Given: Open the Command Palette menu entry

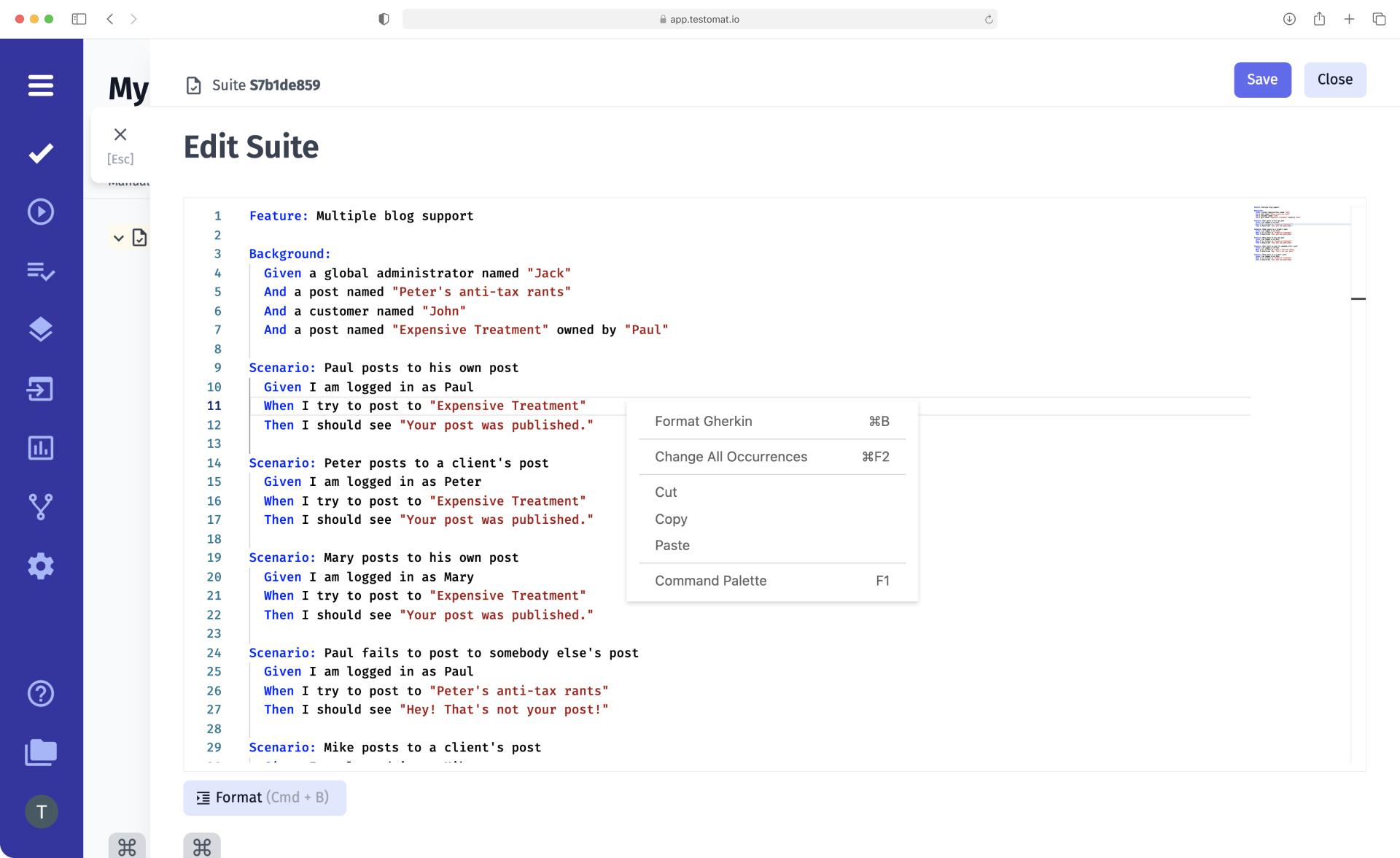Looking at the screenshot, I should [710, 580].
